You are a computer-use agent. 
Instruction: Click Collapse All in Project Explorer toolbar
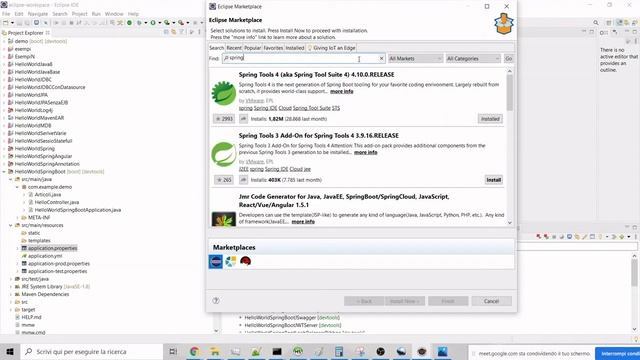tap(166, 32)
